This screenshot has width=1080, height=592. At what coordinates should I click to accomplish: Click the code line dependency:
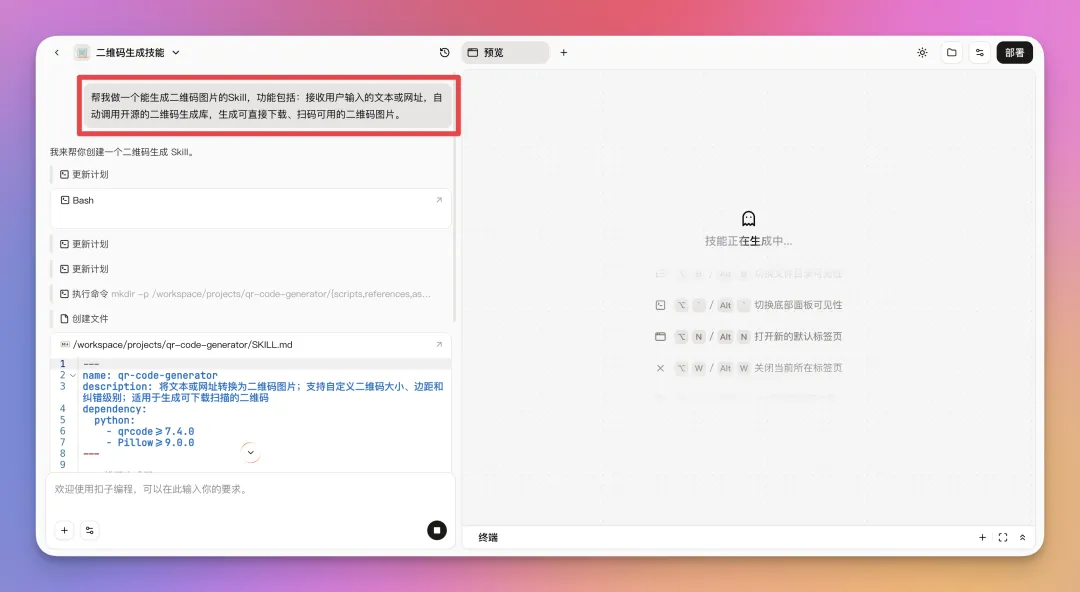pyautogui.click(x=114, y=409)
